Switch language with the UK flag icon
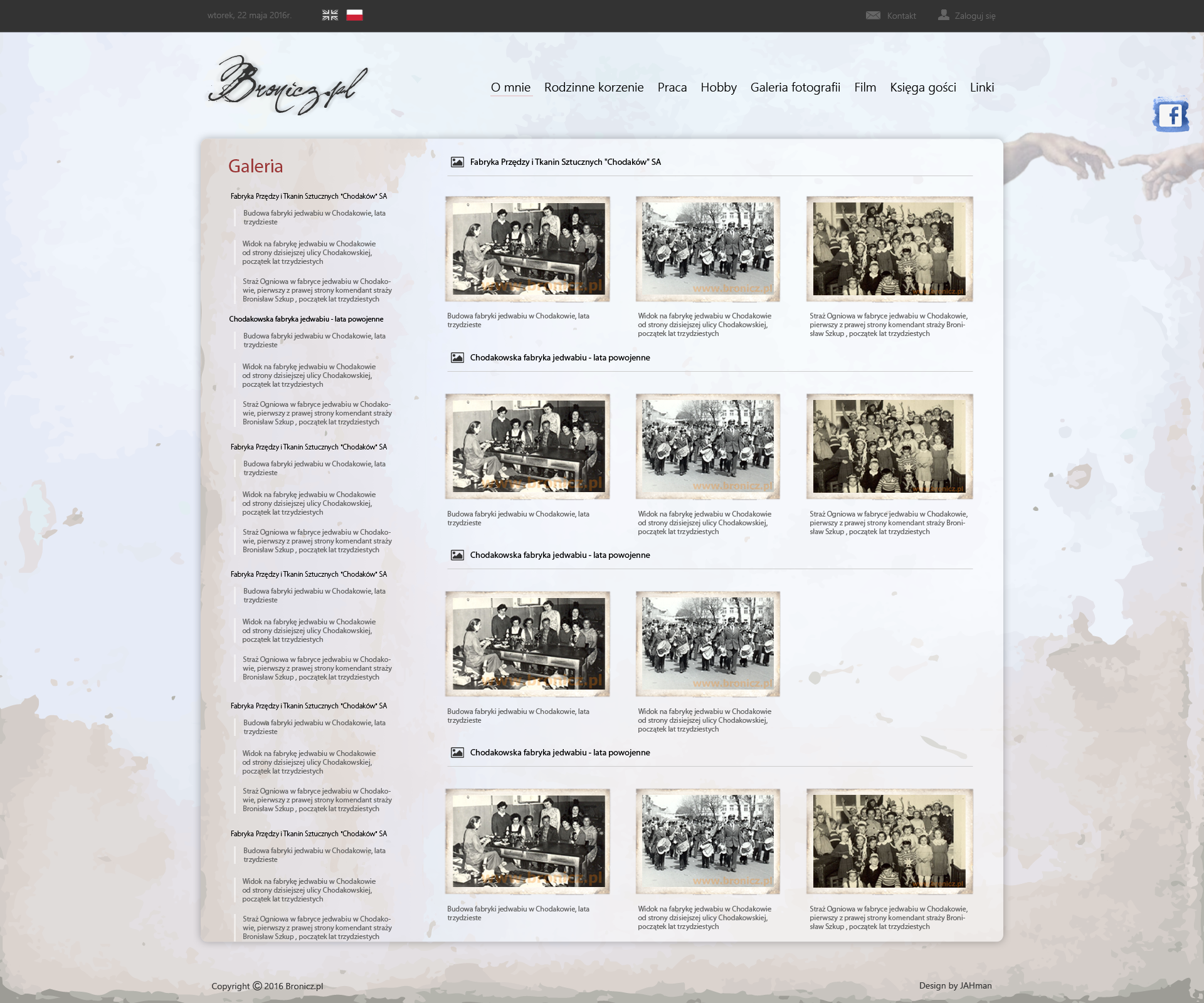Screen dimensions: 1204x1003 tap(330, 15)
